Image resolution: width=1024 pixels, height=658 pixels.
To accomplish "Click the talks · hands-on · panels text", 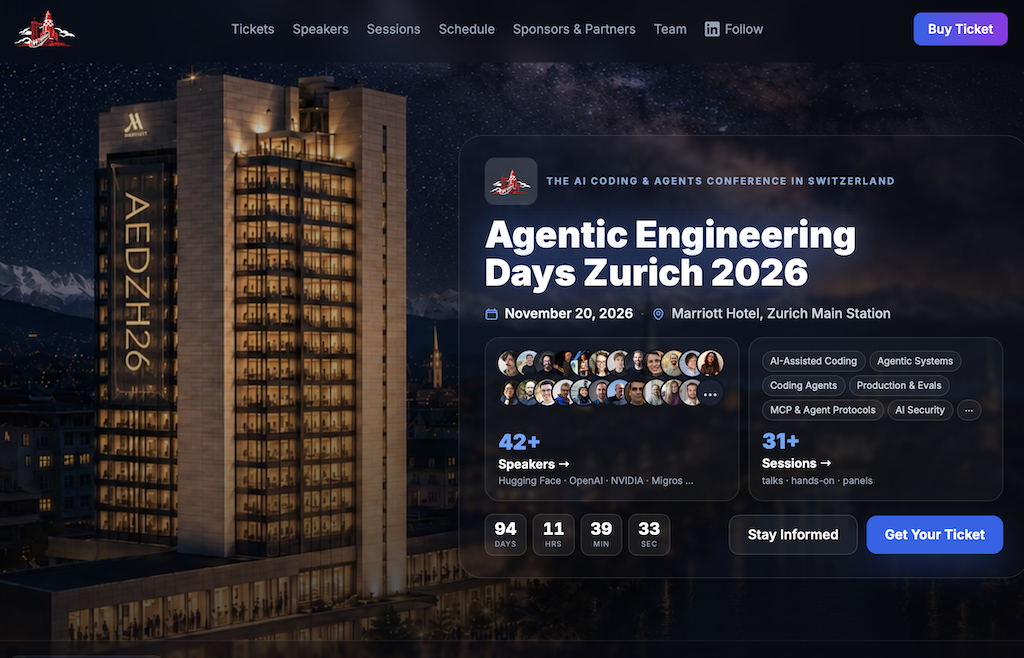I will tap(817, 481).
